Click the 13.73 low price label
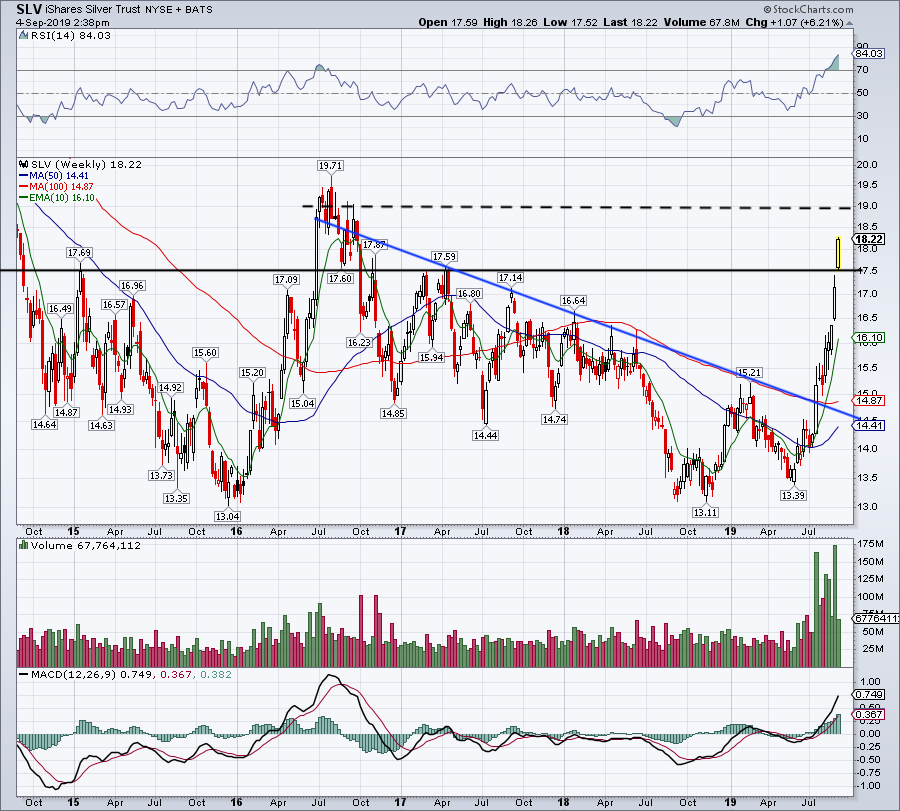 click(x=161, y=475)
